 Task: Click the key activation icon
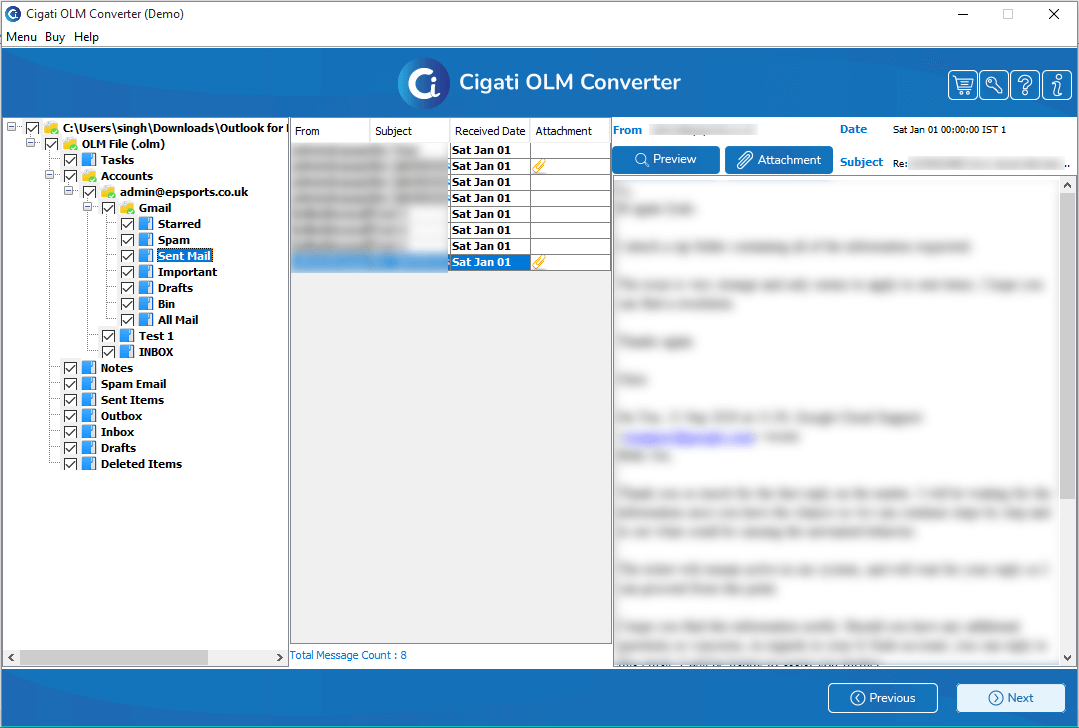[x=994, y=85]
